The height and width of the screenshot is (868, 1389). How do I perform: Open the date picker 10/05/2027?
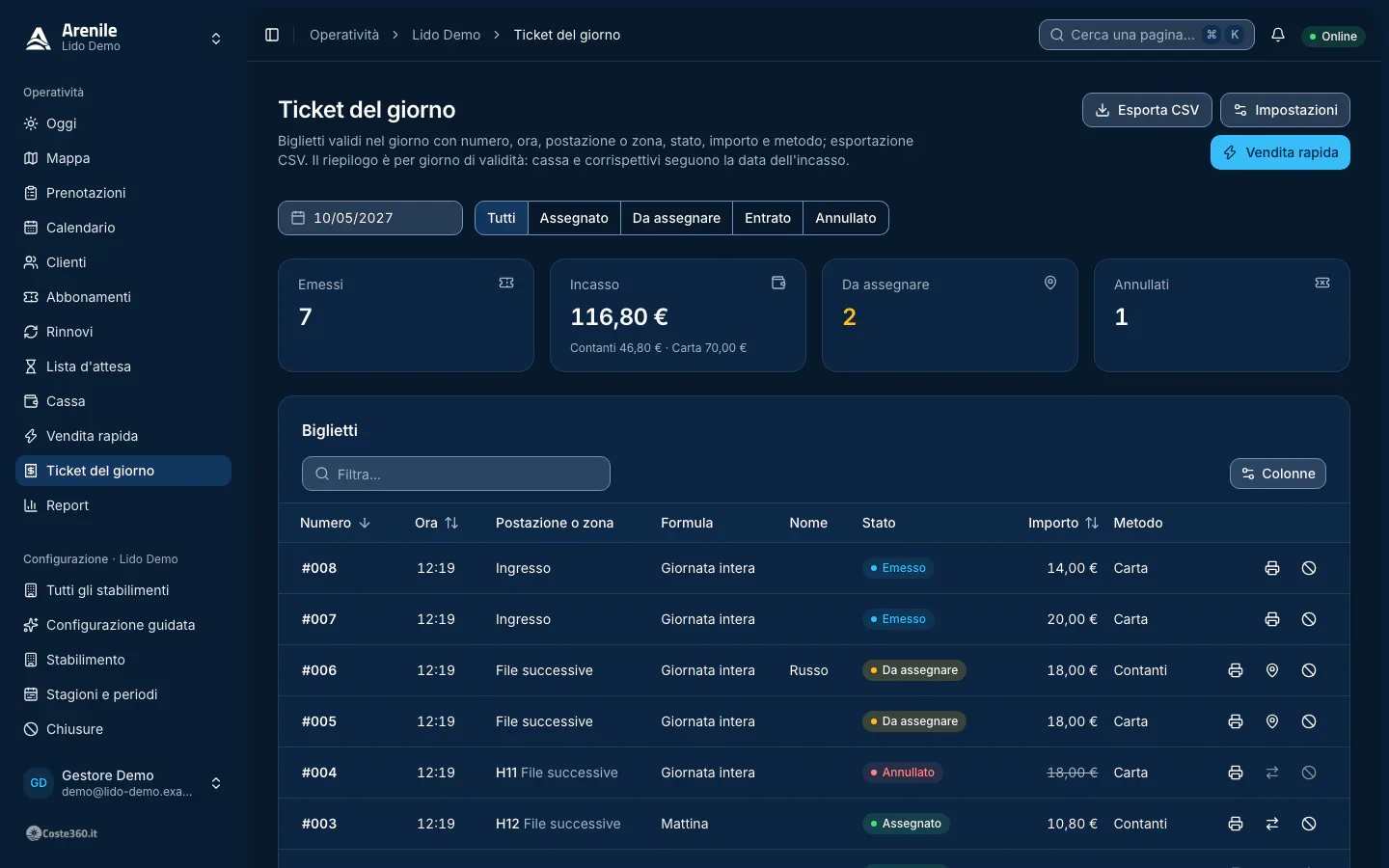(x=370, y=218)
